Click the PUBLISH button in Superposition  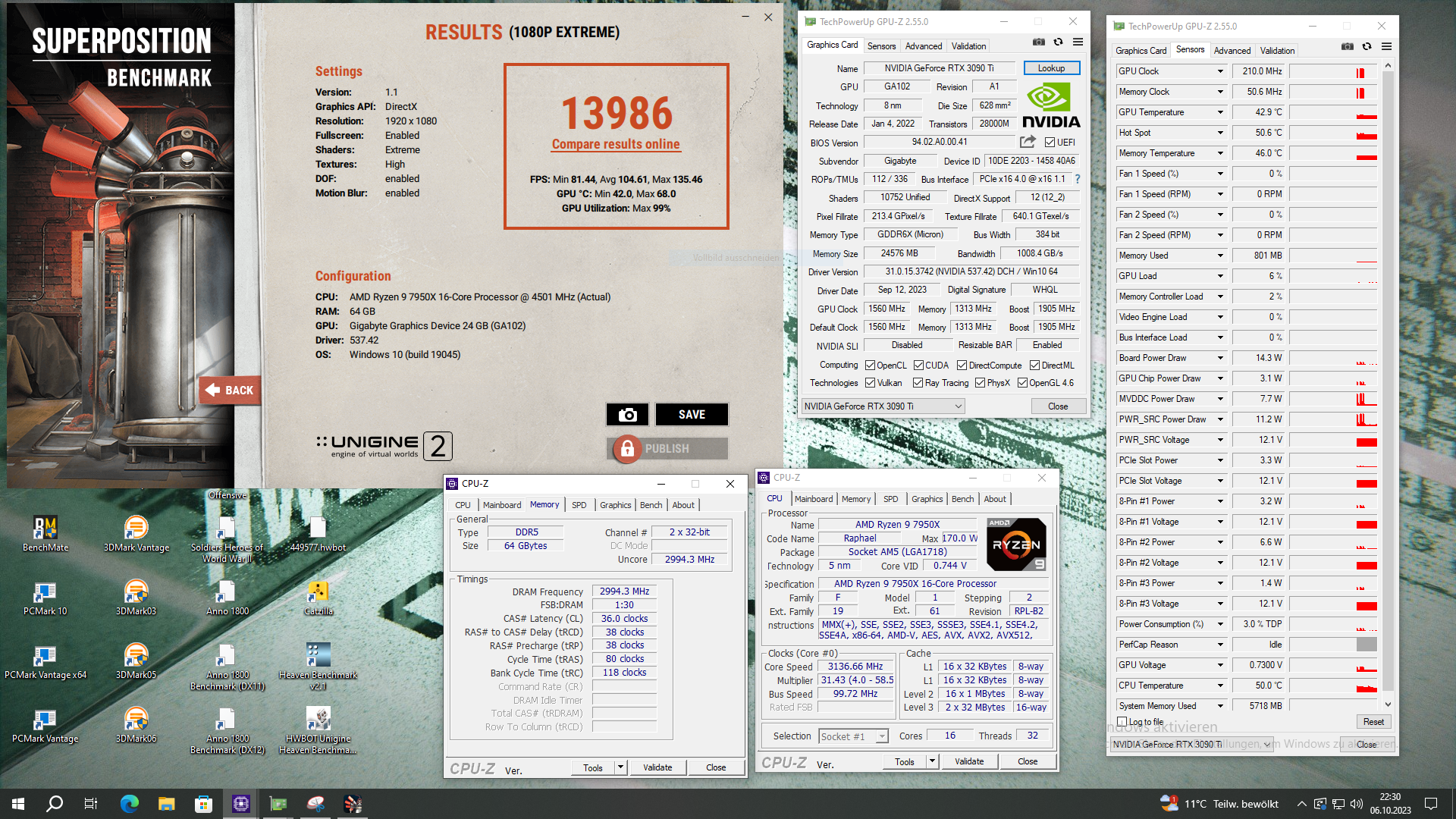(667, 449)
